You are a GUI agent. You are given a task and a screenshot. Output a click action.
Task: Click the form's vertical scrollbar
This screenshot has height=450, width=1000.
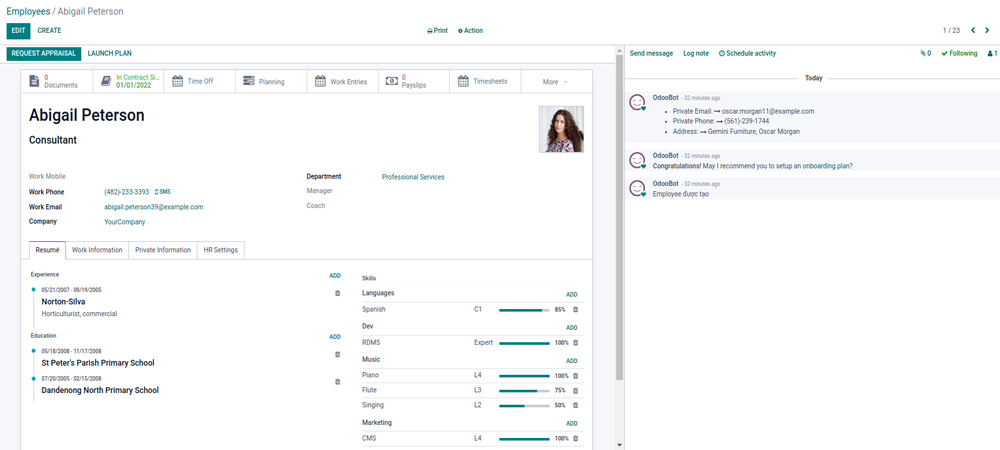click(619, 217)
